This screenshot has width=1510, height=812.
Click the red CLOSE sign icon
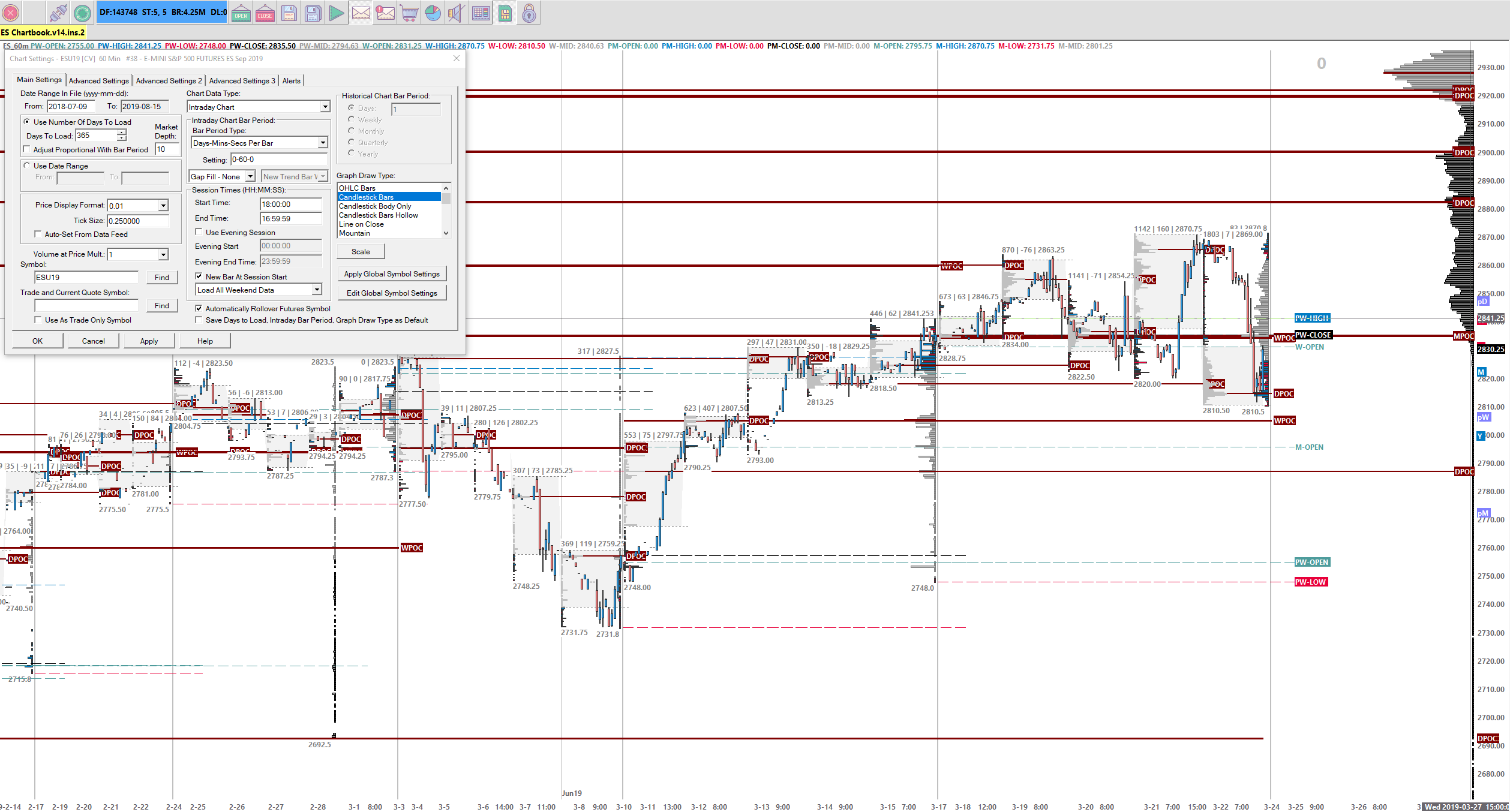[265, 13]
